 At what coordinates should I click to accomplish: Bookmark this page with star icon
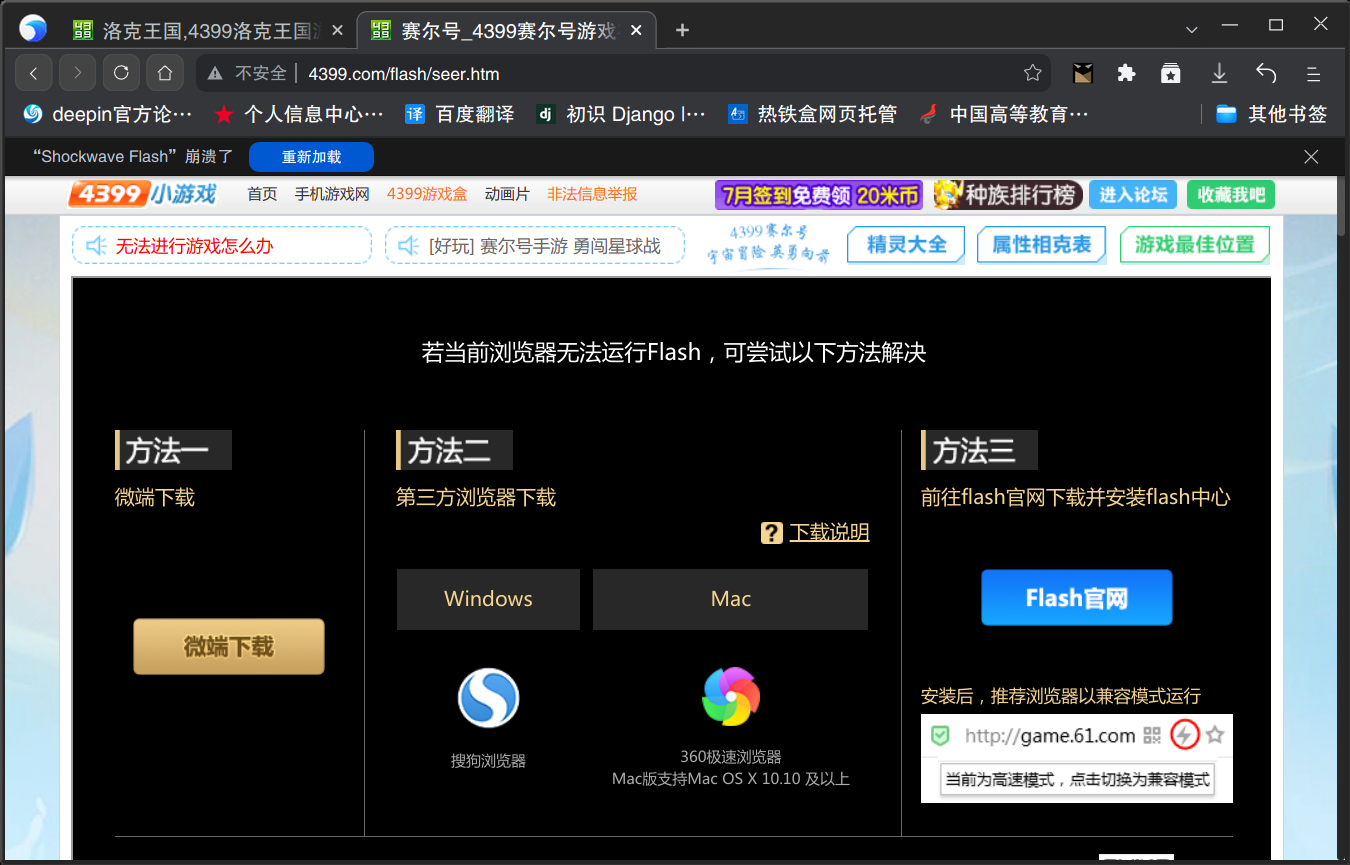(x=1033, y=73)
